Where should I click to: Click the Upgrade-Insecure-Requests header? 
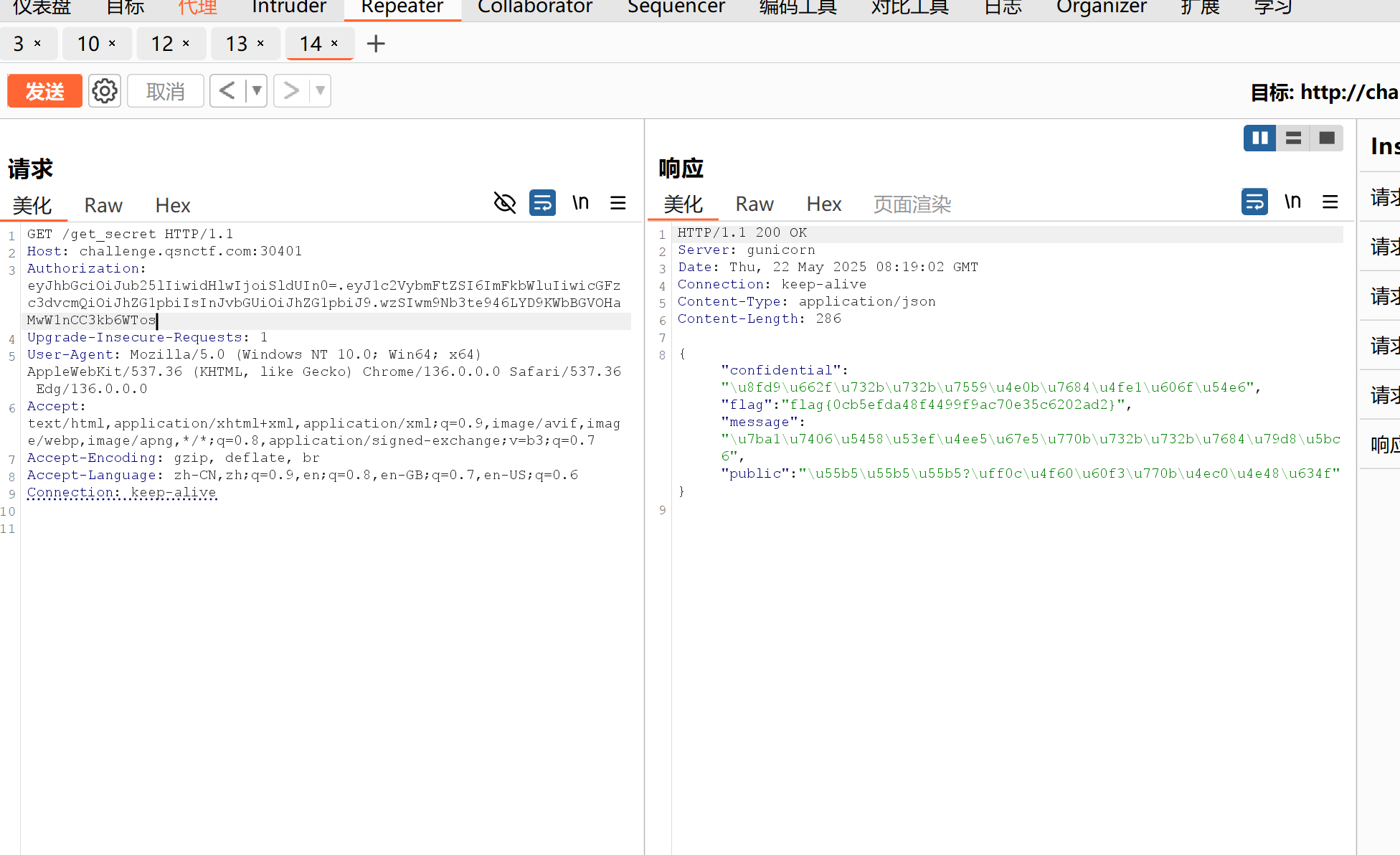[x=147, y=338]
